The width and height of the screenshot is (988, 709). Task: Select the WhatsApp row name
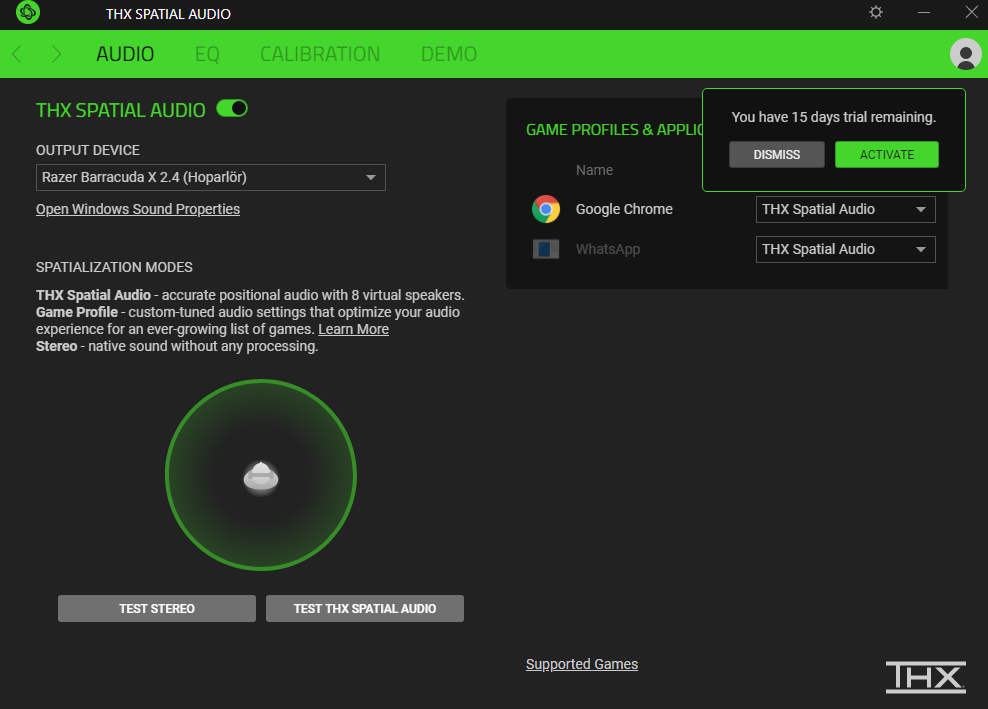click(607, 249)
